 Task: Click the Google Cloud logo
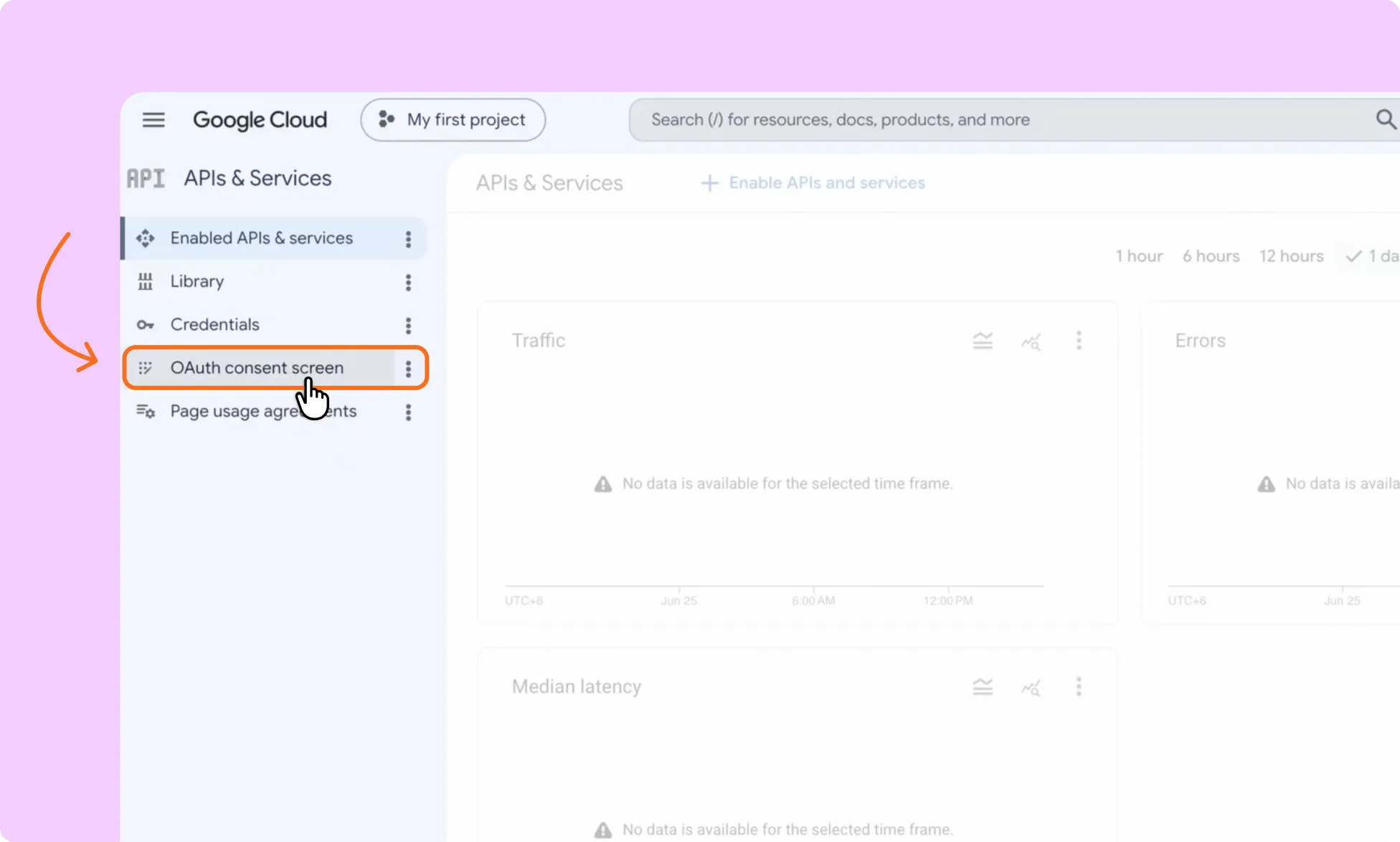tap(260, 120)
